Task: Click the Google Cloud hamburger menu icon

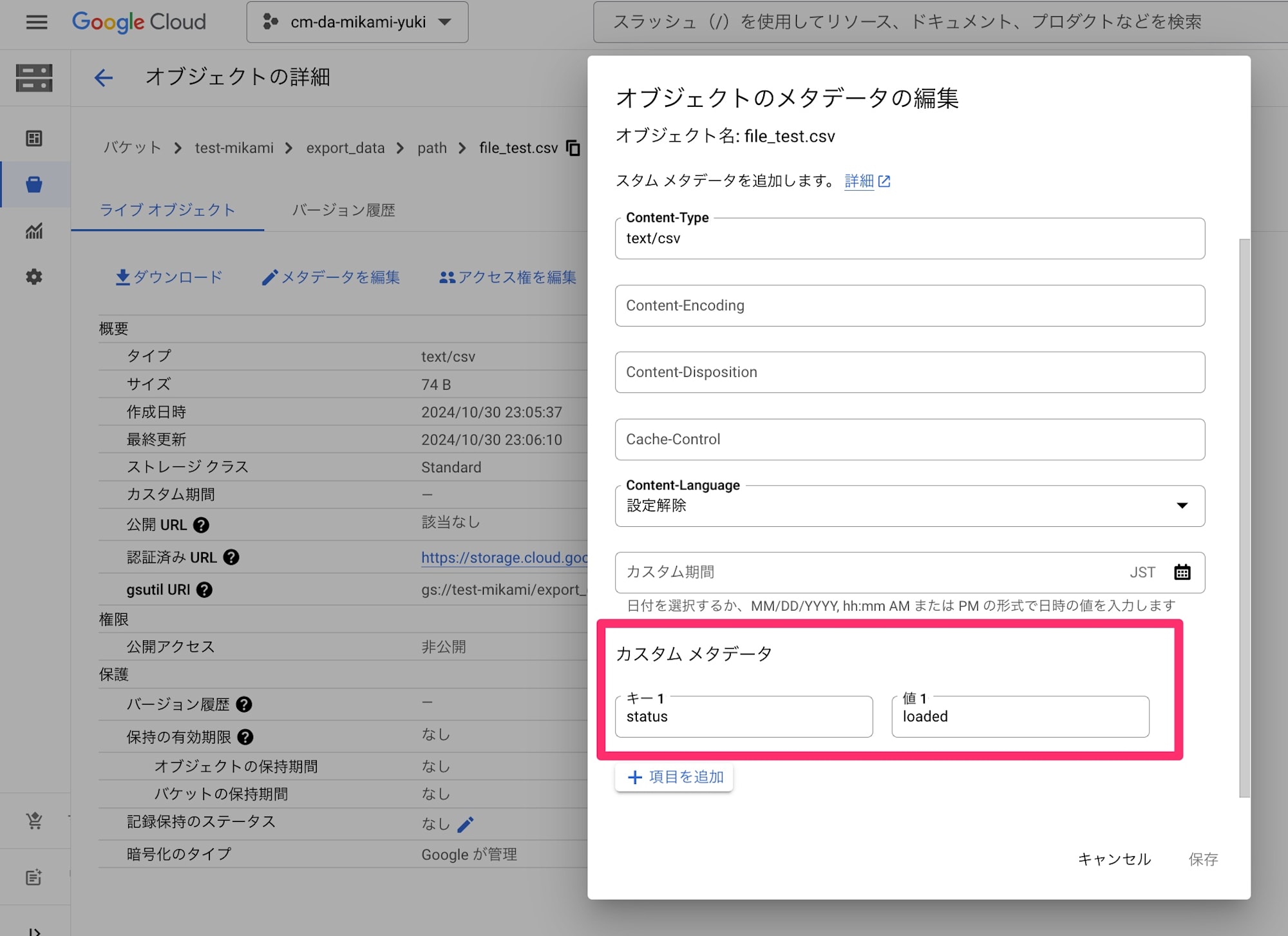Action: point(36,22)
